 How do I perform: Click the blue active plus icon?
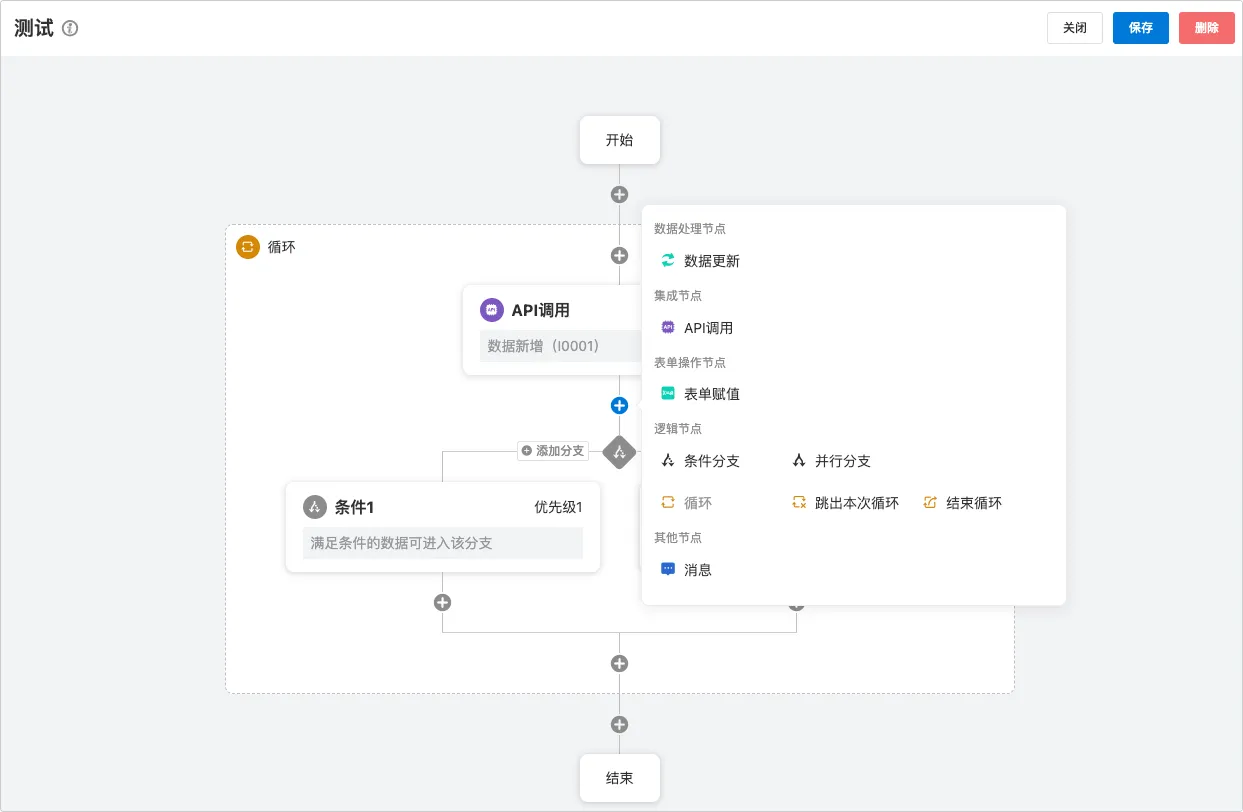point(620,405)
